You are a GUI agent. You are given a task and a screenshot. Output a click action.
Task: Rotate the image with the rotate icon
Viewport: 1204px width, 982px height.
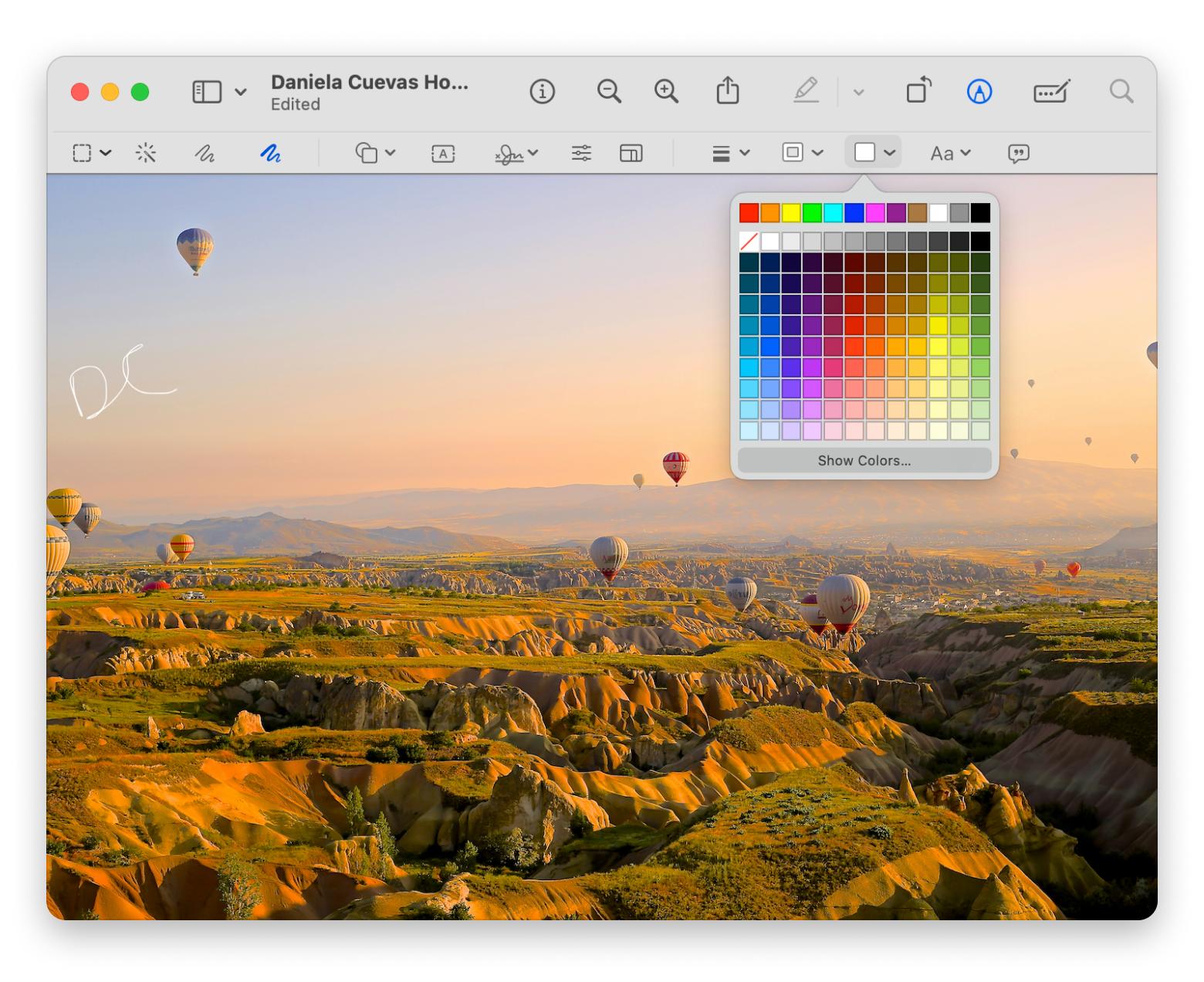click(918, 91)
